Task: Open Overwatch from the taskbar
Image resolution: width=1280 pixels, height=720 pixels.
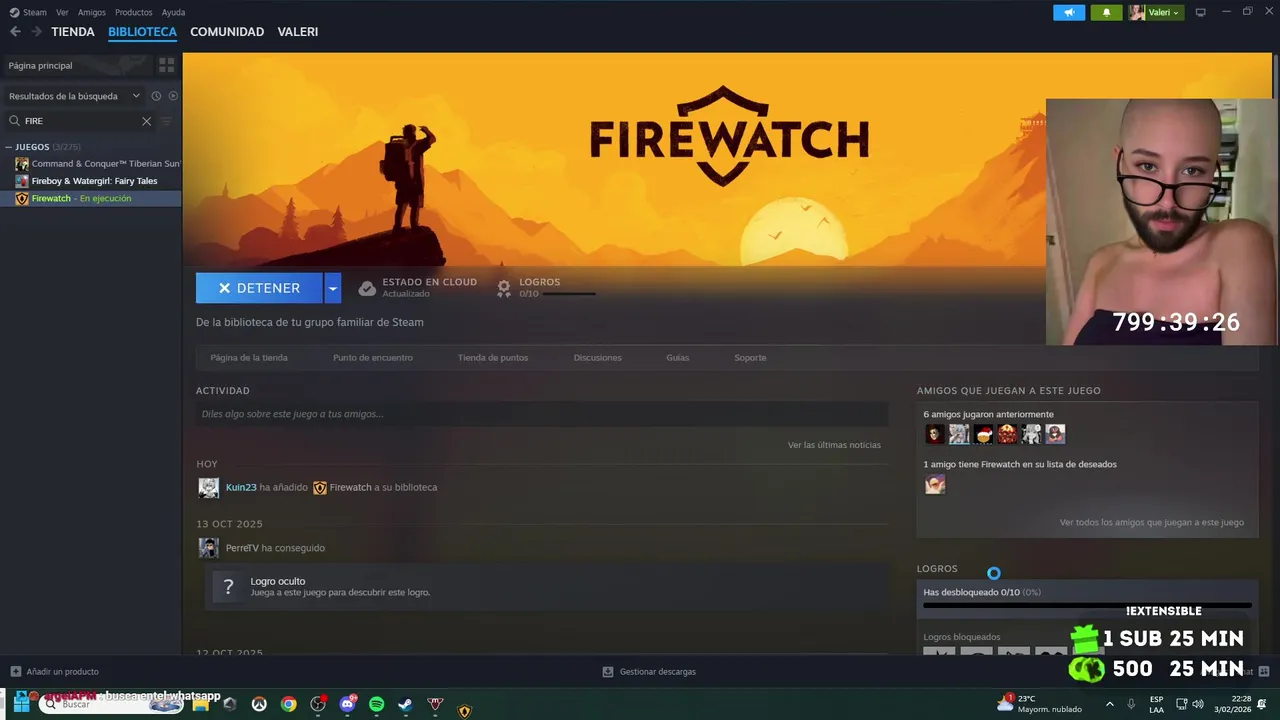Action: point(259,704)
